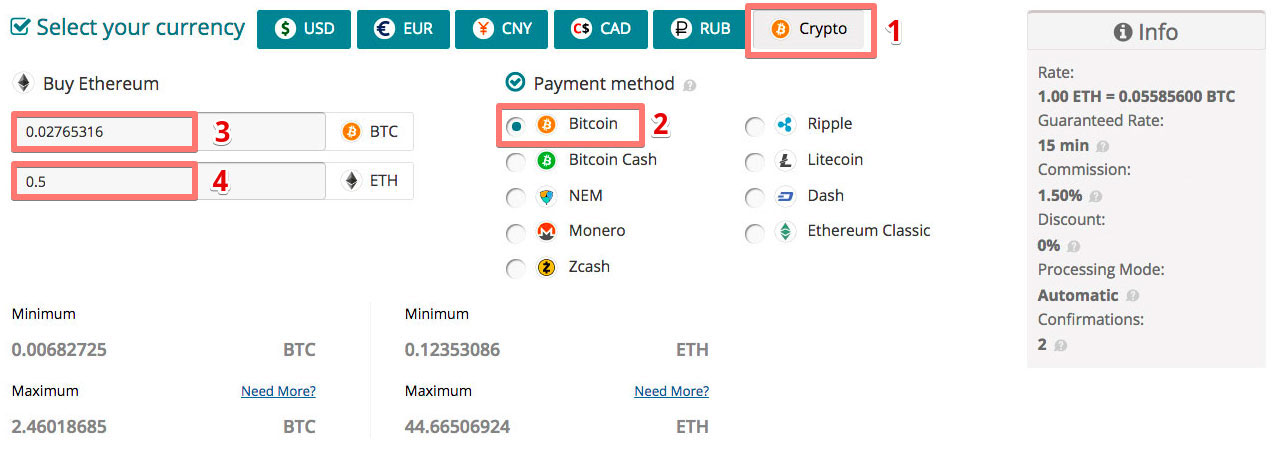Pick Litecoin as the payment method
Screen dimensions: 1286x456
[755, 162]
